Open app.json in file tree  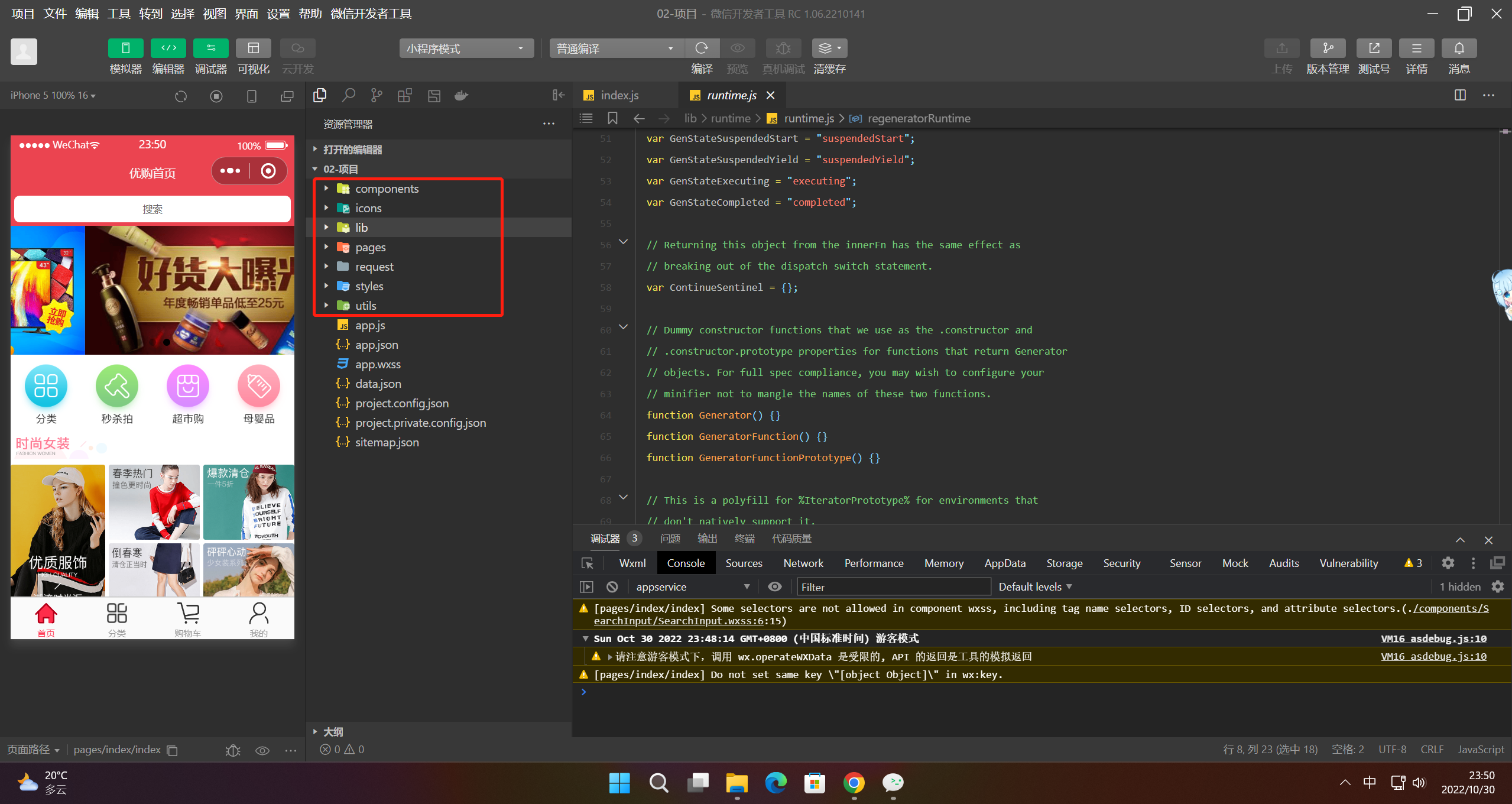[x=376, y=345]
